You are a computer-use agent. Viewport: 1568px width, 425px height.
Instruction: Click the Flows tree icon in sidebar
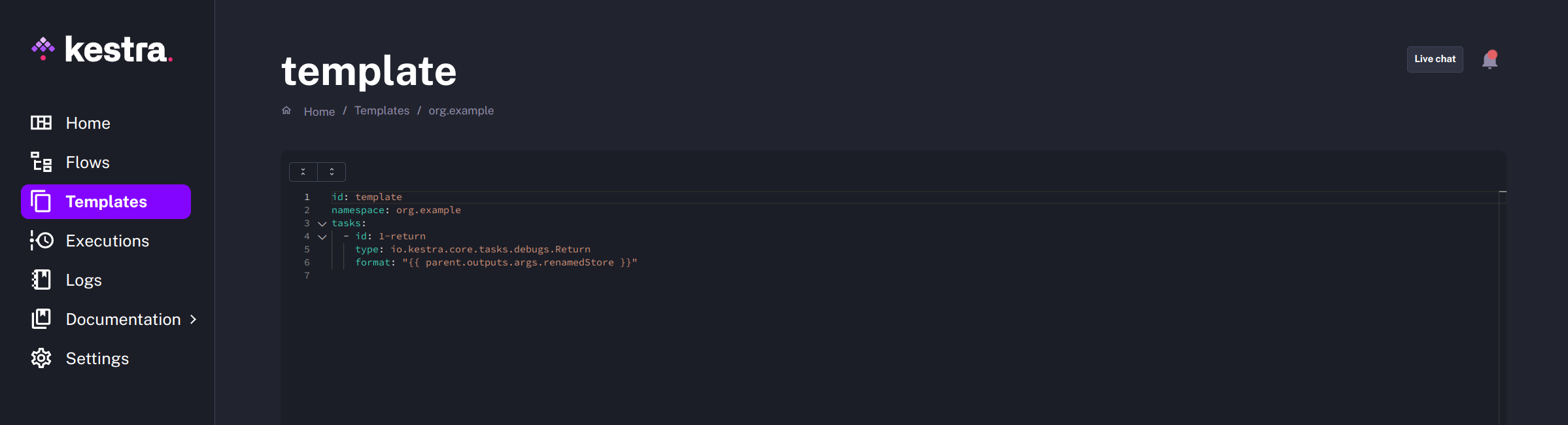pos(41,162)
